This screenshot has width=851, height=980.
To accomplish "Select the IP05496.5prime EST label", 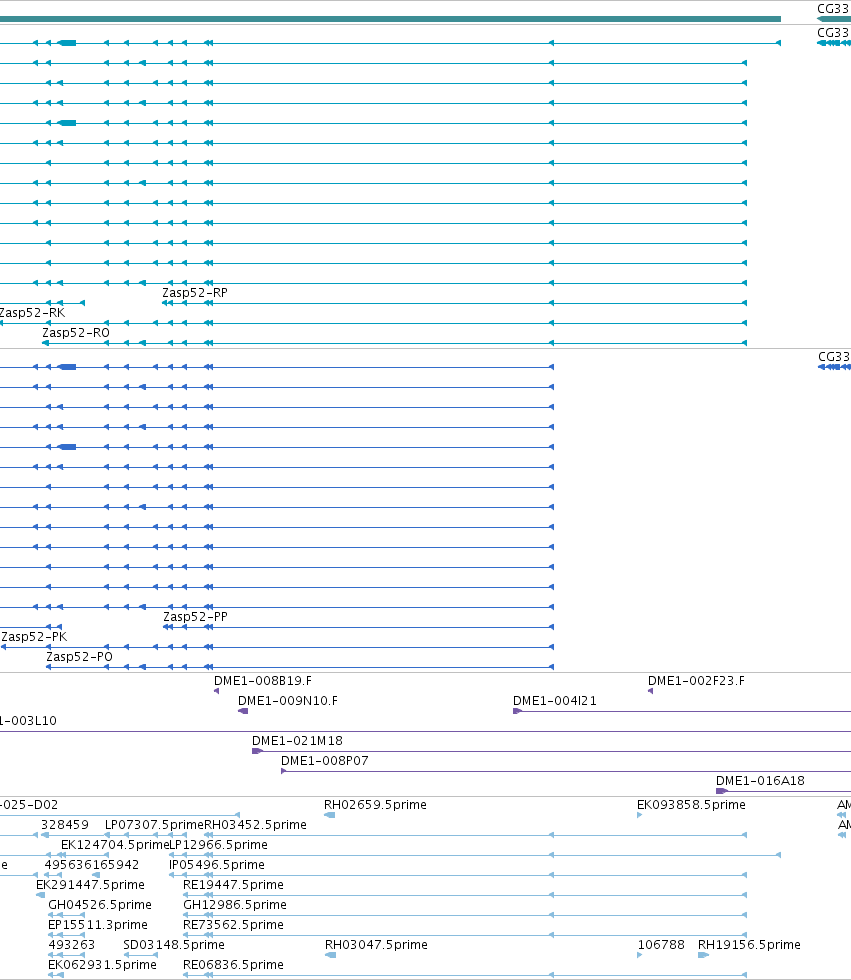I will (x=217, y=864).
